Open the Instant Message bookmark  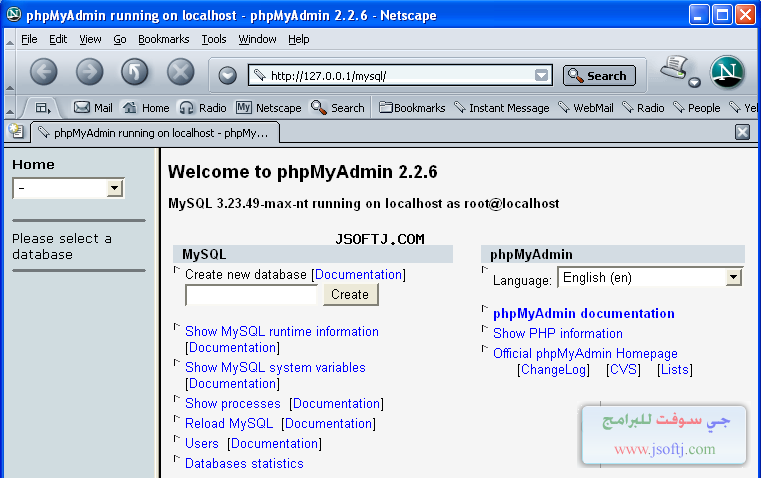(501, 108)
